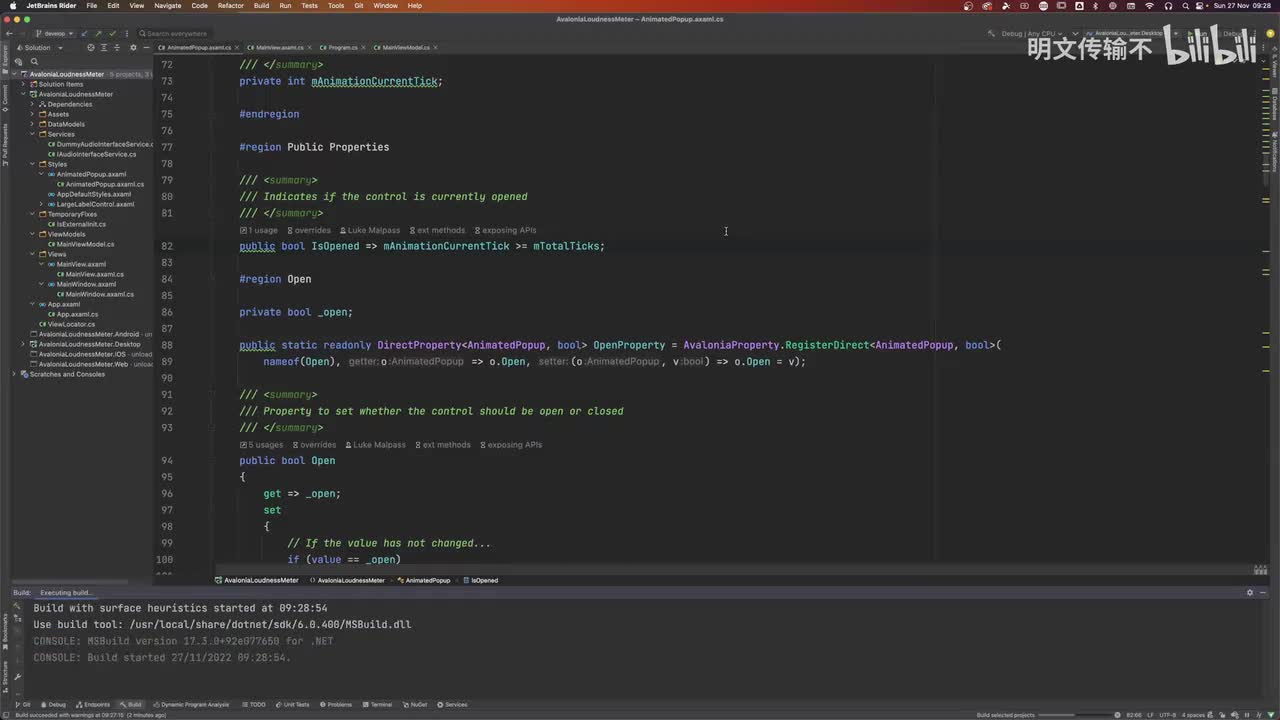Screen dimensions: 1280x720
Task: Open the Debug tool window
Action: tap(52, 704)
